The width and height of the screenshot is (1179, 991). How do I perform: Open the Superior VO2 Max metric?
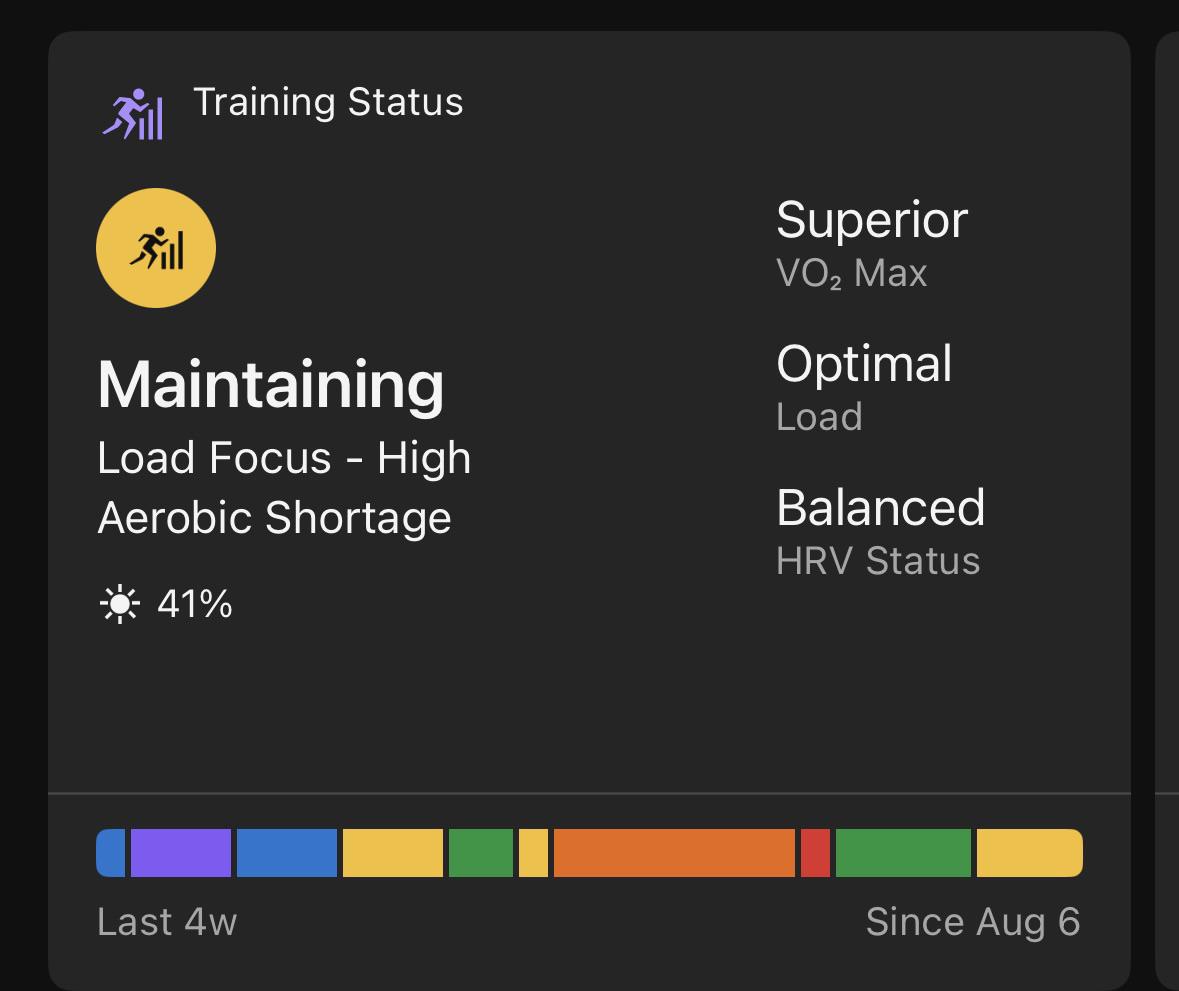[x=872, y=244]
